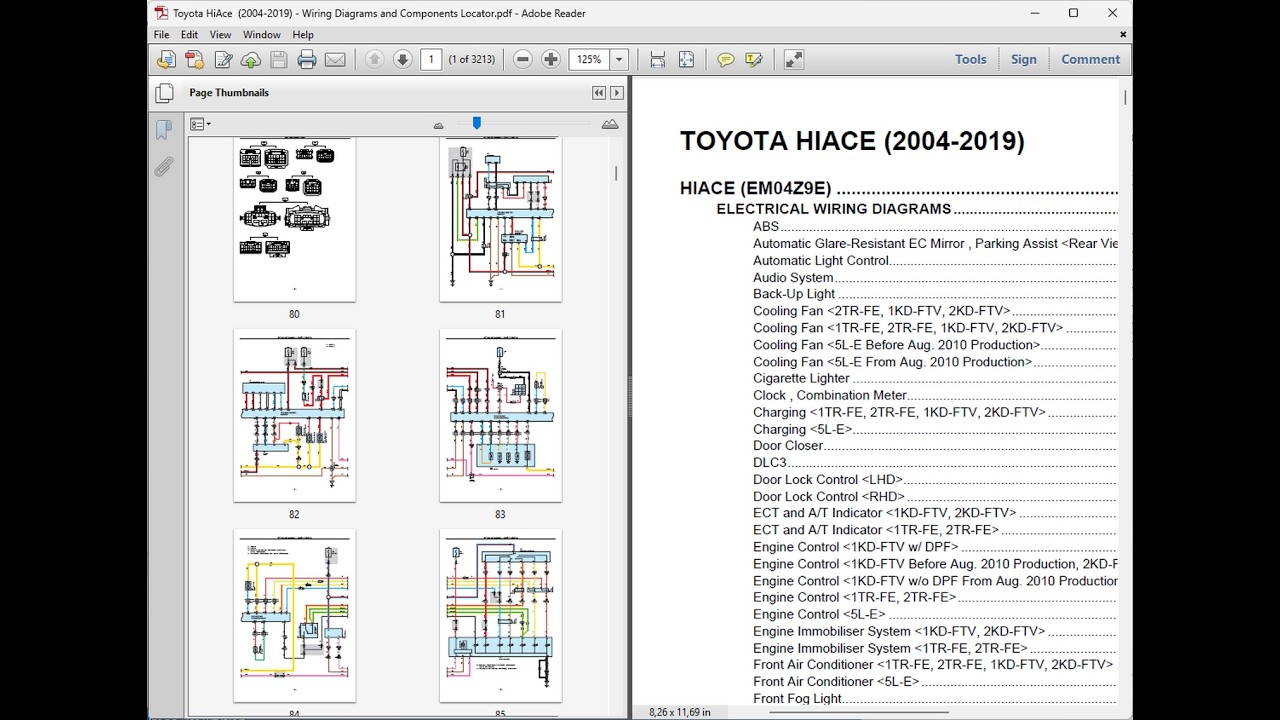
Task: Open the Help menu
Action: coord(303,35)
